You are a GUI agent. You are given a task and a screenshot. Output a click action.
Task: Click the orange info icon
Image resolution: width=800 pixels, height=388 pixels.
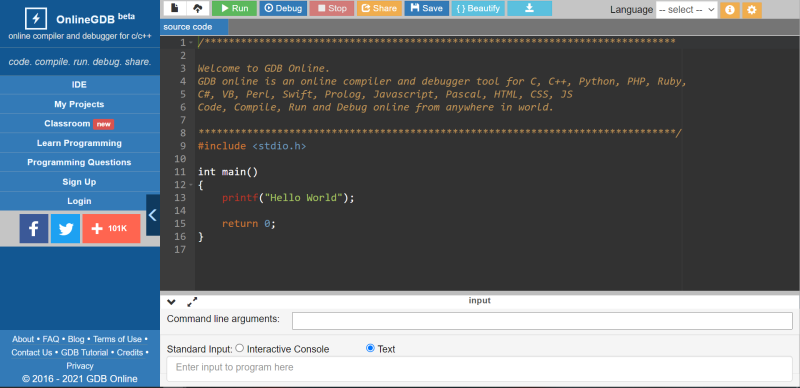click(730, 10)
